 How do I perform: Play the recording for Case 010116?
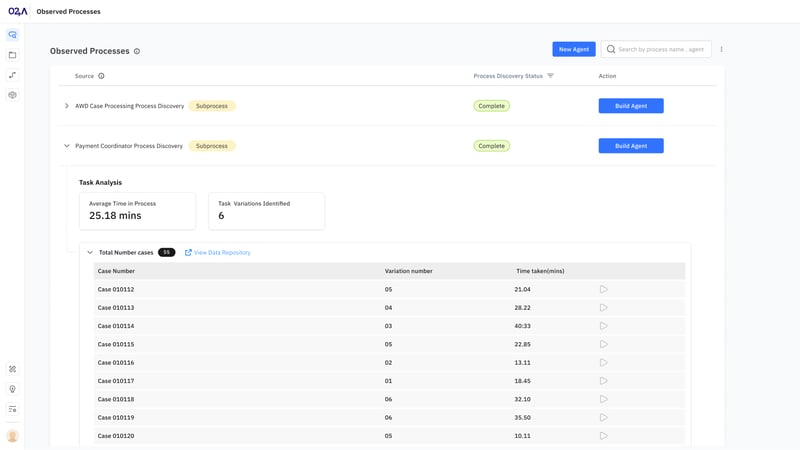point(604,363)
